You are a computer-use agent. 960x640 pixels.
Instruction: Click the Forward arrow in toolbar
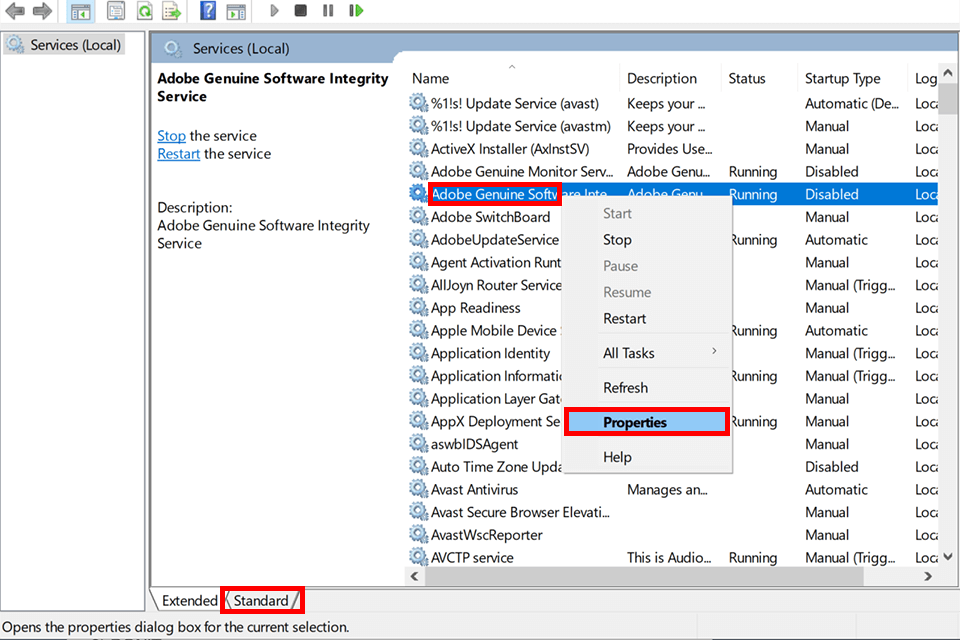click(x=42, y=11)
